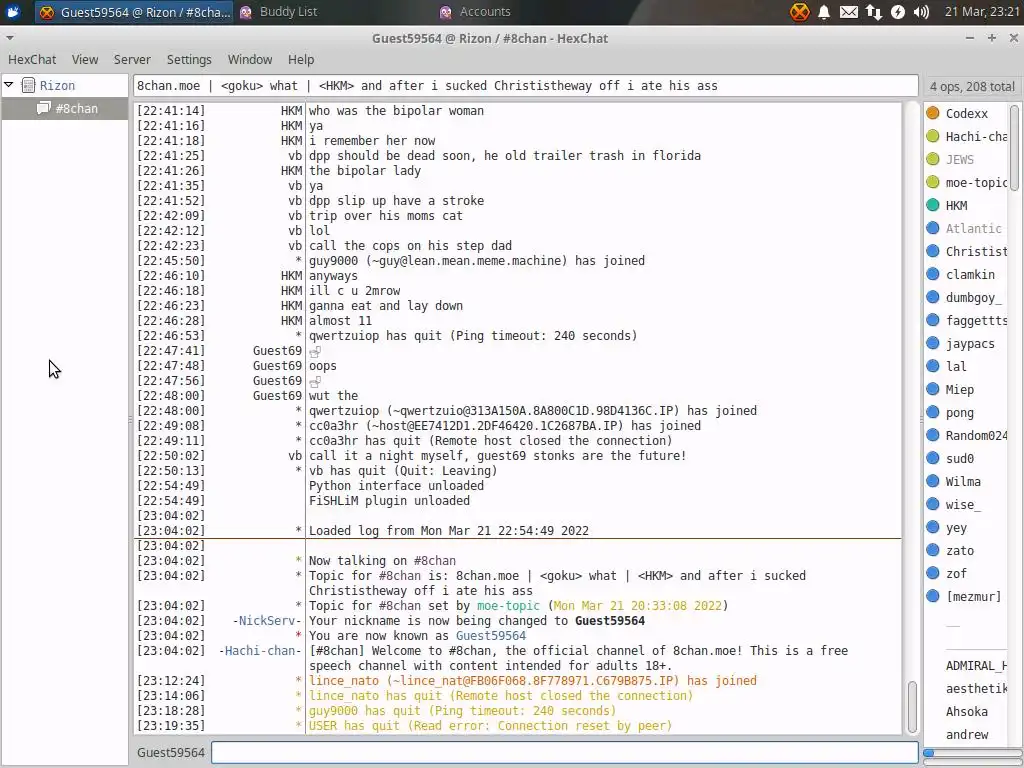Click the Accounts window taskbar icon
This screenshot has height=768, width=1024.
tap(445, 12)
